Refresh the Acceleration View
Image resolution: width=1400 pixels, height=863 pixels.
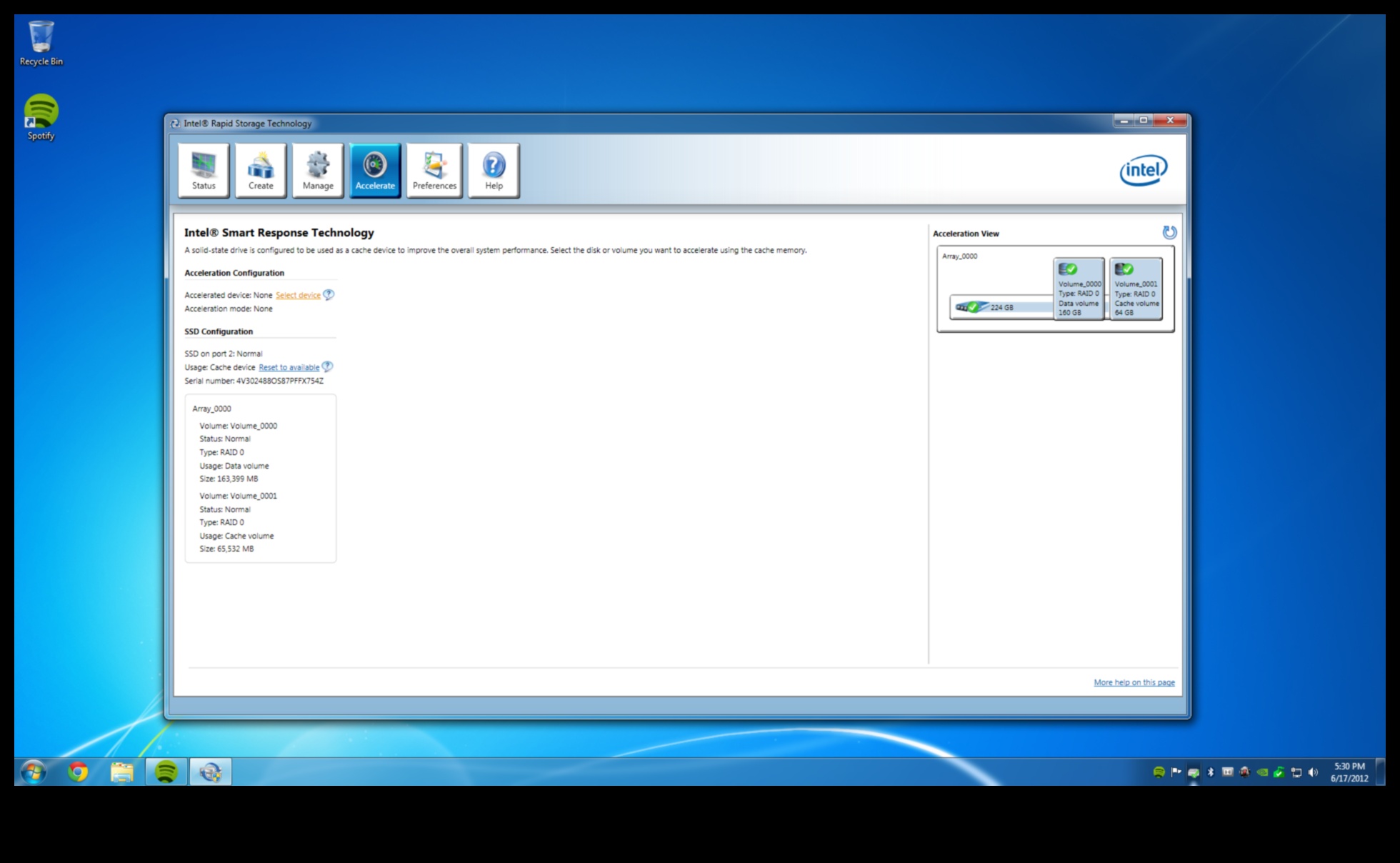[1169, 232]
